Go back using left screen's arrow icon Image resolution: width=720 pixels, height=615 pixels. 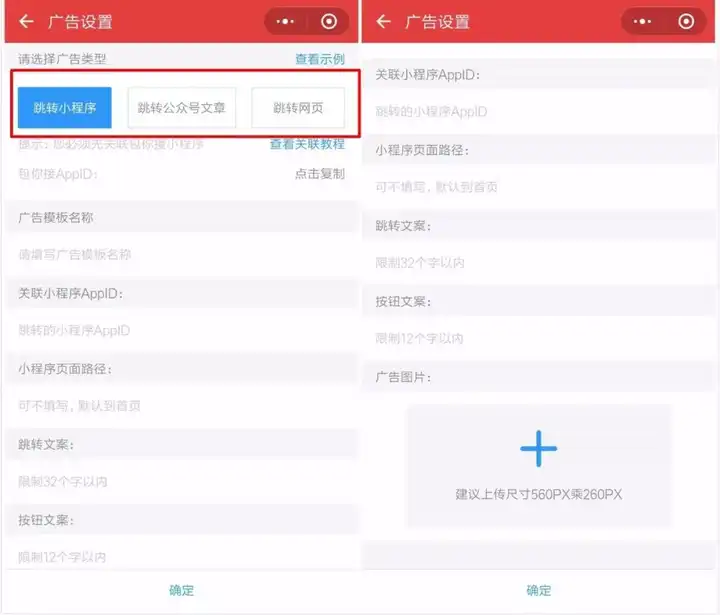coord(27,22)
